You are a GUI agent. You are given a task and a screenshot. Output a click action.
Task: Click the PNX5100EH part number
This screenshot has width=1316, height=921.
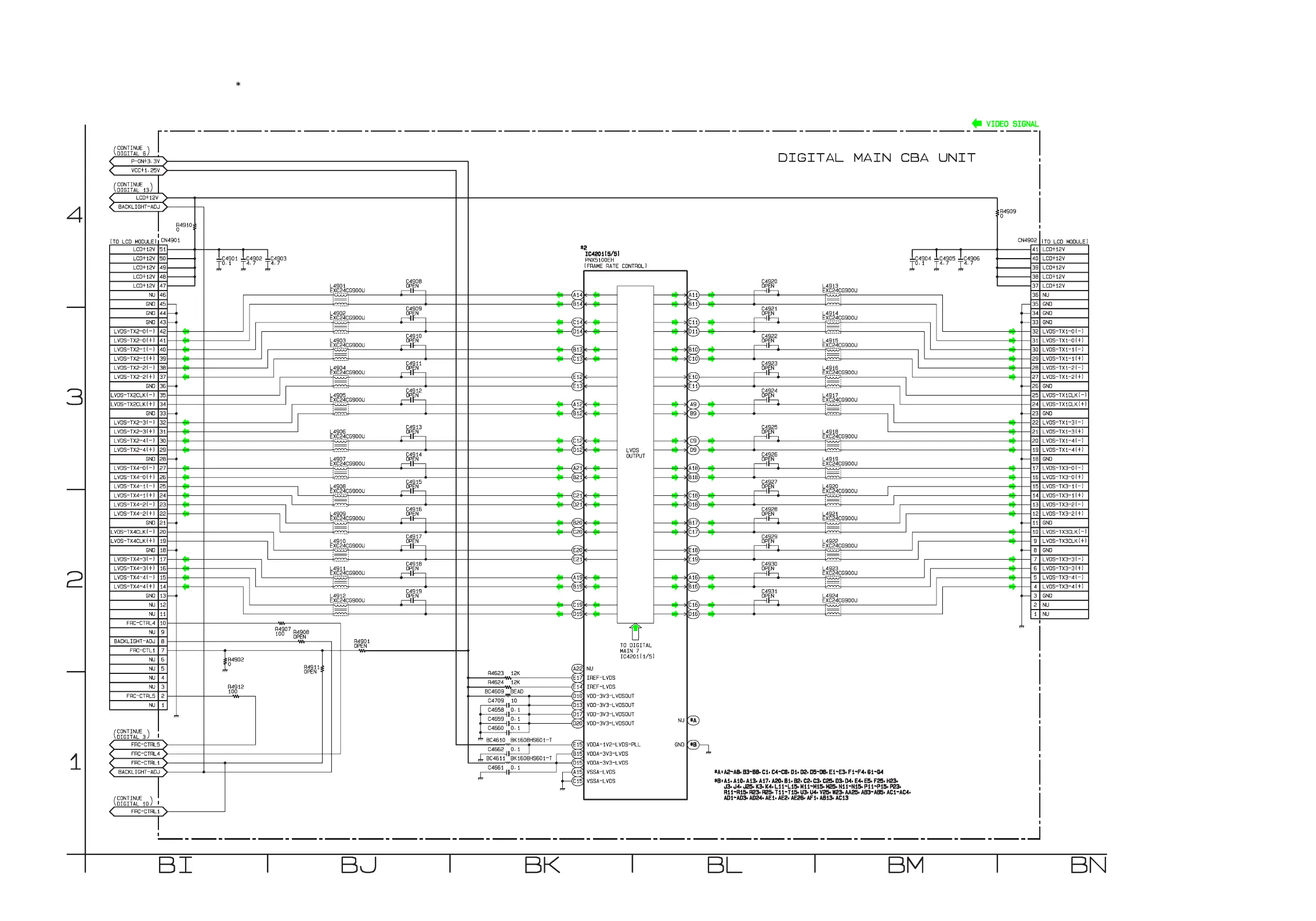coord(599,260)
